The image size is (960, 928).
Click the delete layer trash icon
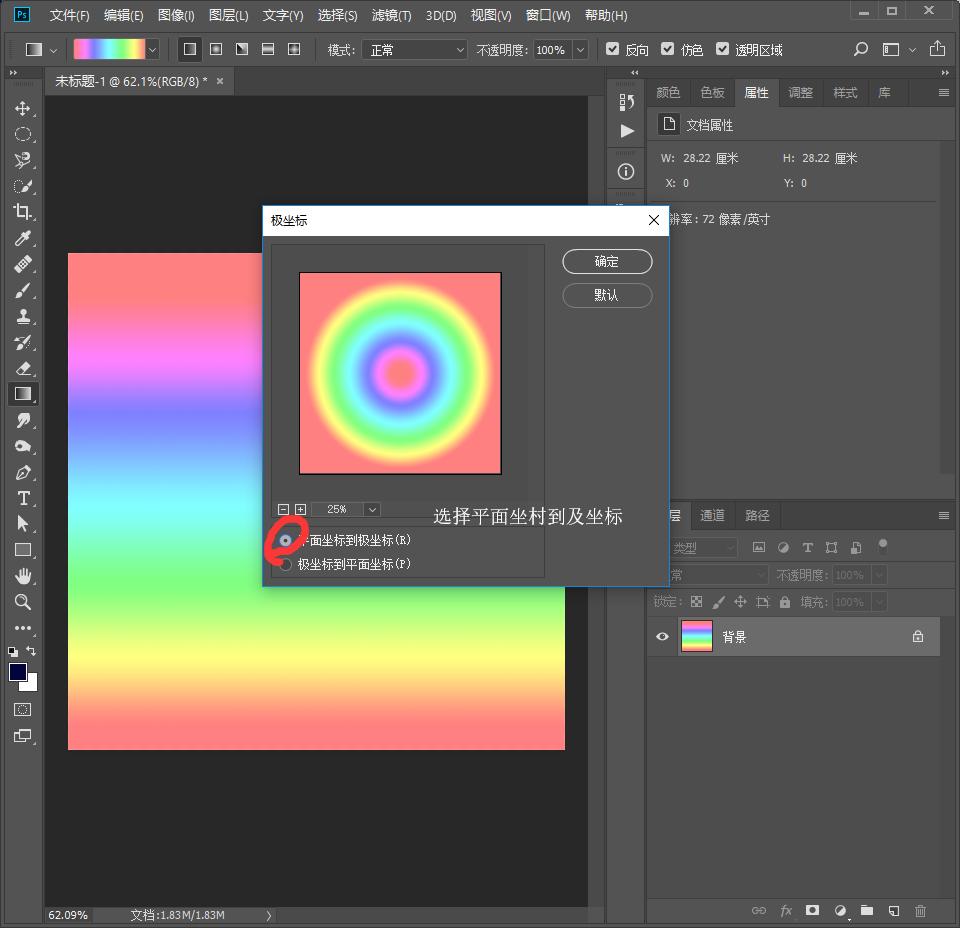pos(920,910)
